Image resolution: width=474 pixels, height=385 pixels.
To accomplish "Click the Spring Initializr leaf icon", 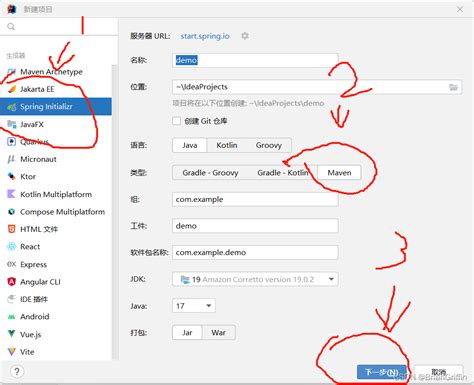I will [x=12, y=107].
